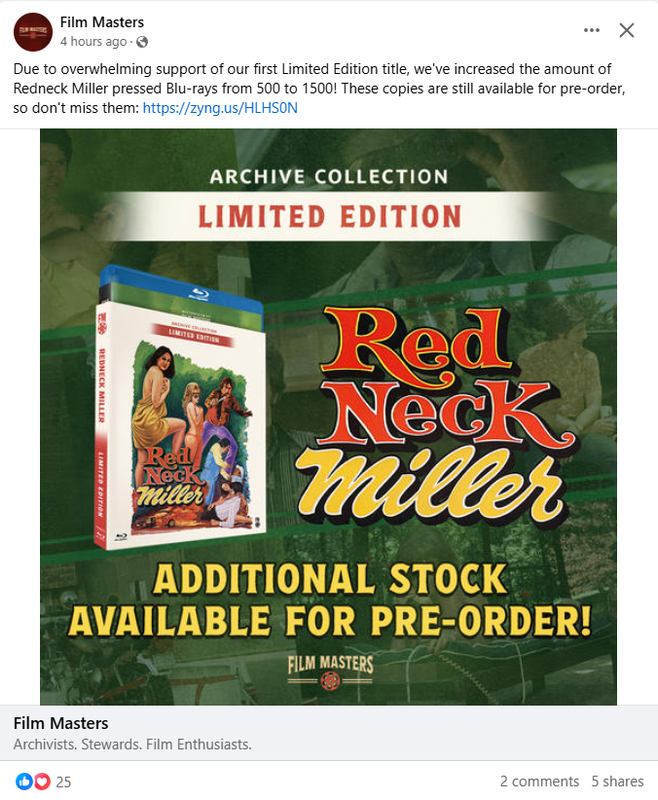
Task: View the 5 shares list
Action: (617, 781)
